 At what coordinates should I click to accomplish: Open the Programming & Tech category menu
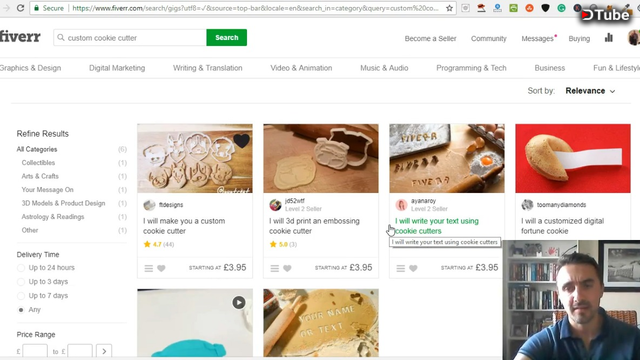click(x=471, y=68)
